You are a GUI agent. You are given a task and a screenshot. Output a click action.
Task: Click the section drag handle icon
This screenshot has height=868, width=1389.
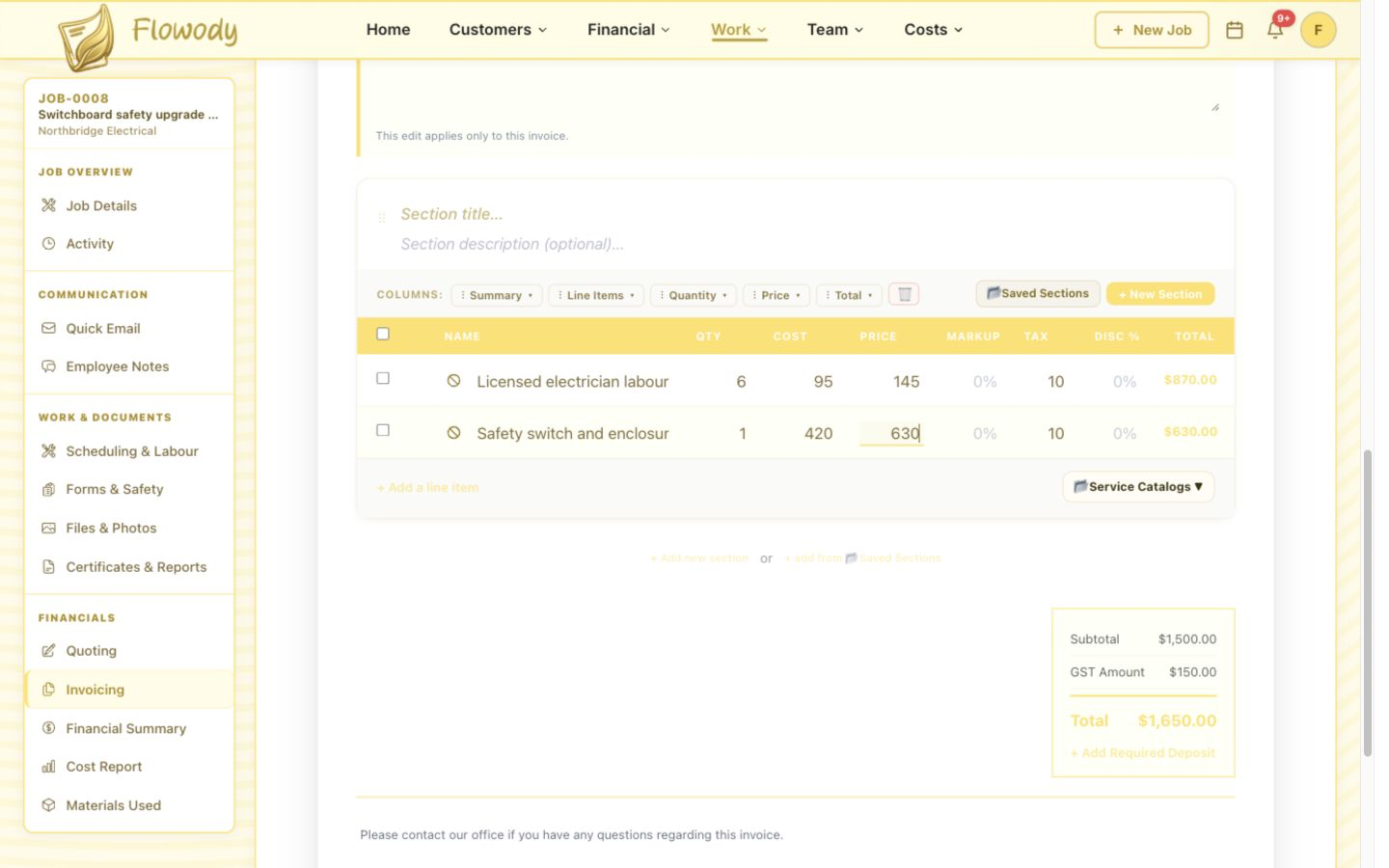382,218
